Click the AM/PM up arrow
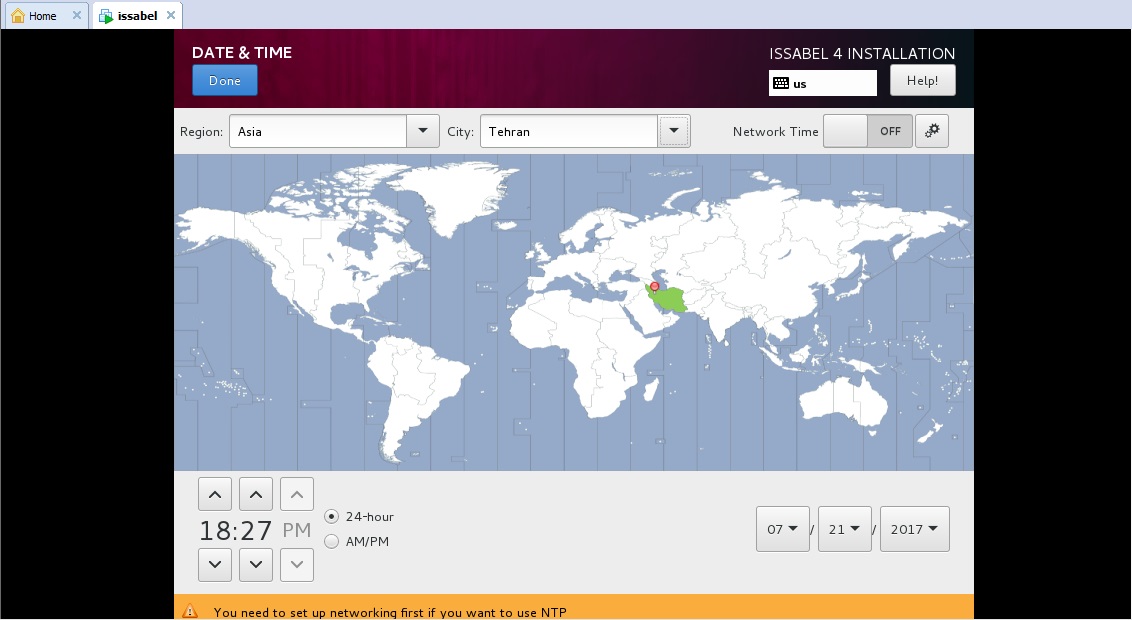The width and height of the screenshot is (1132, 620). point(297,494)
